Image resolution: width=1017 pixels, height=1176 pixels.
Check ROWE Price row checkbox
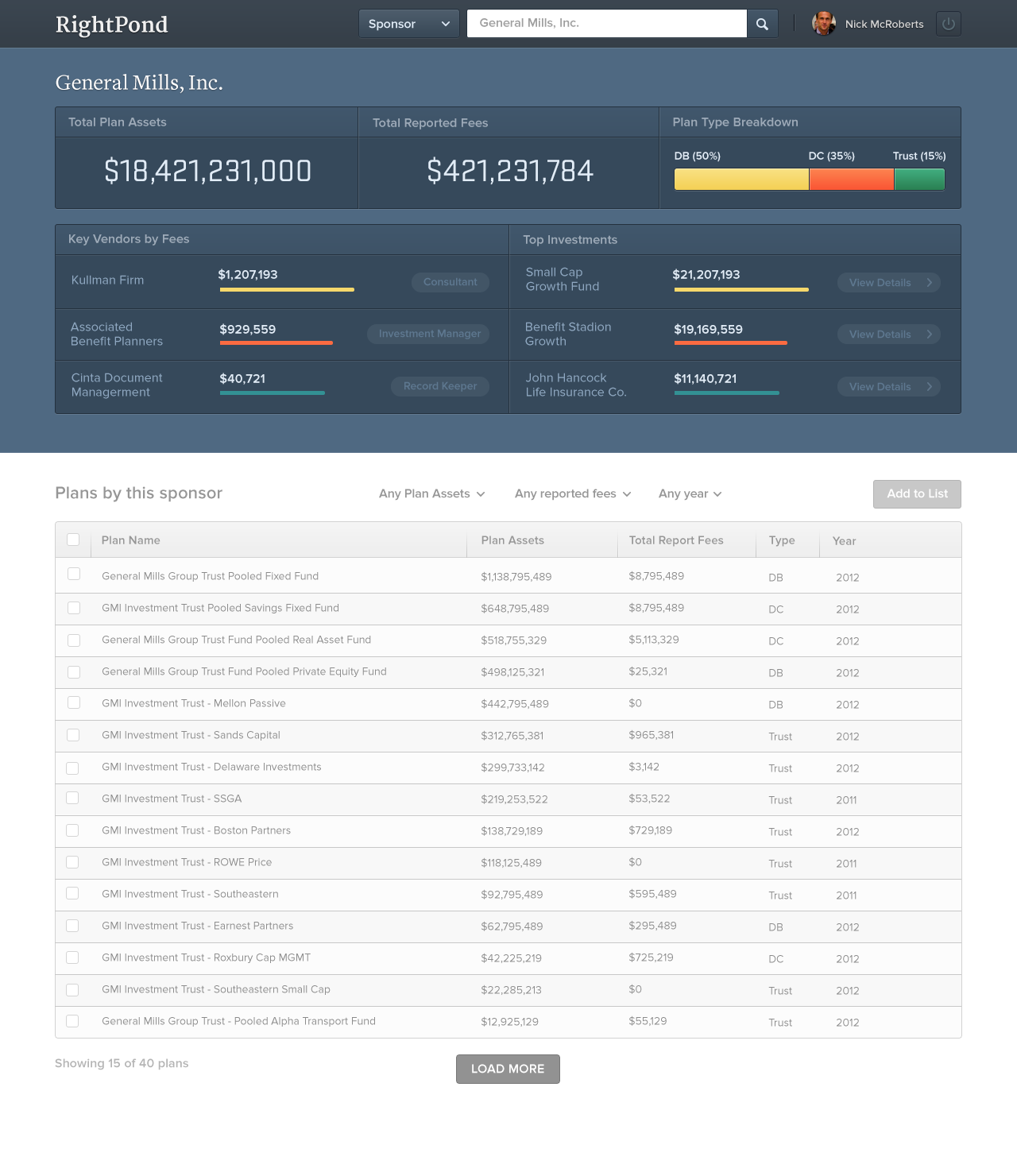coord(72,862)
